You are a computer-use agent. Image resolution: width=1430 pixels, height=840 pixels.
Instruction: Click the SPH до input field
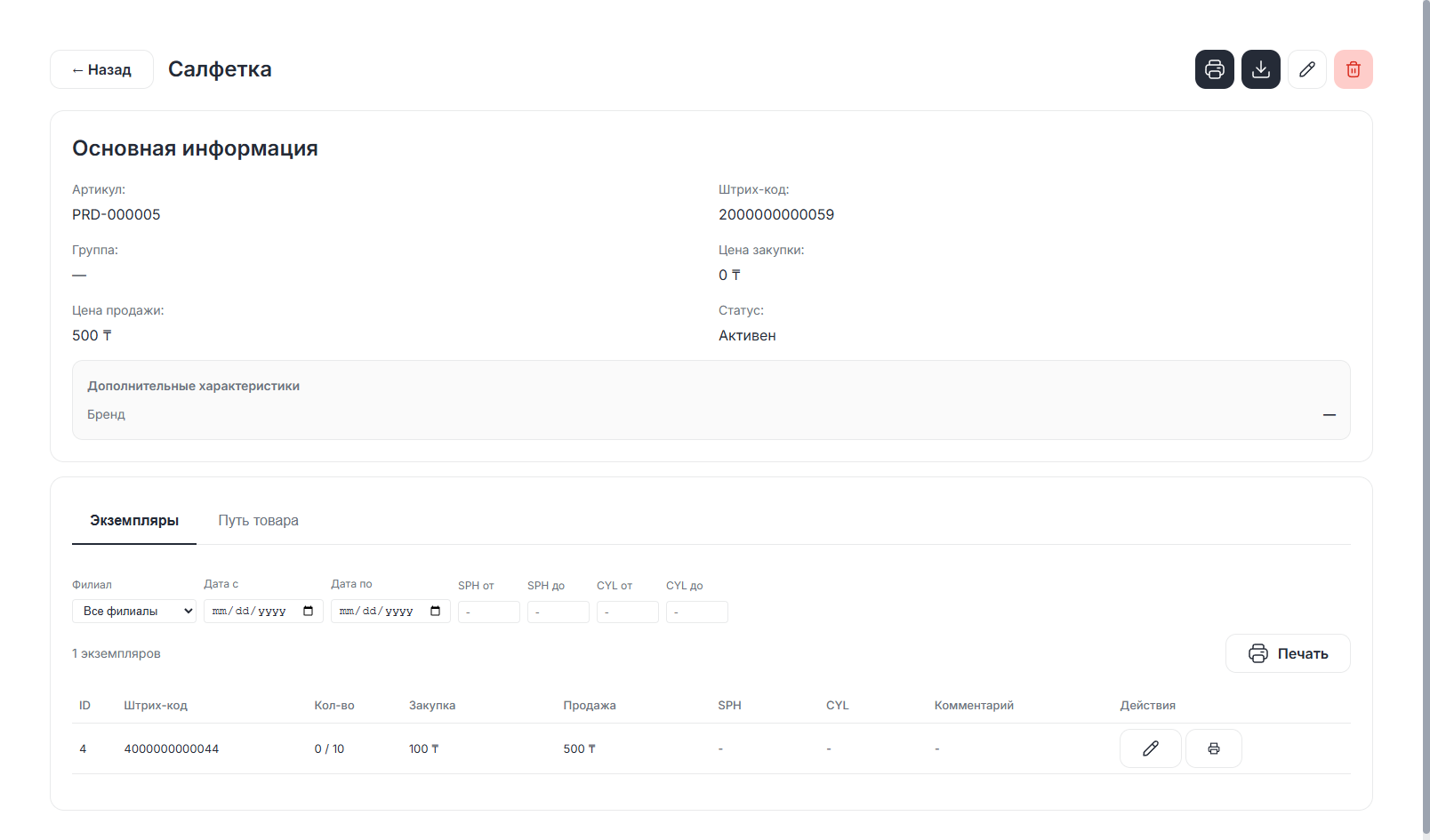(x=558, y=612)
